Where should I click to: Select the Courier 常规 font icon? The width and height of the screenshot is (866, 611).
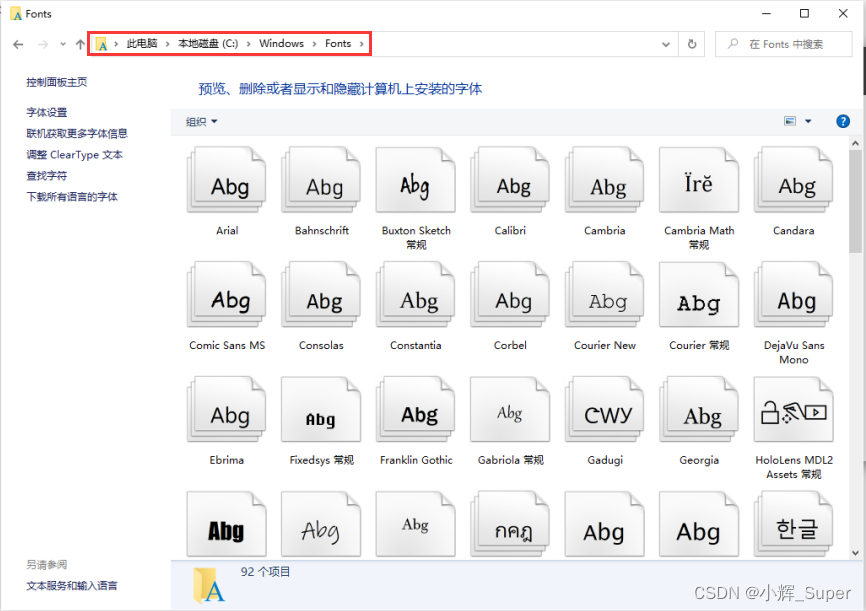coord(699,295)
